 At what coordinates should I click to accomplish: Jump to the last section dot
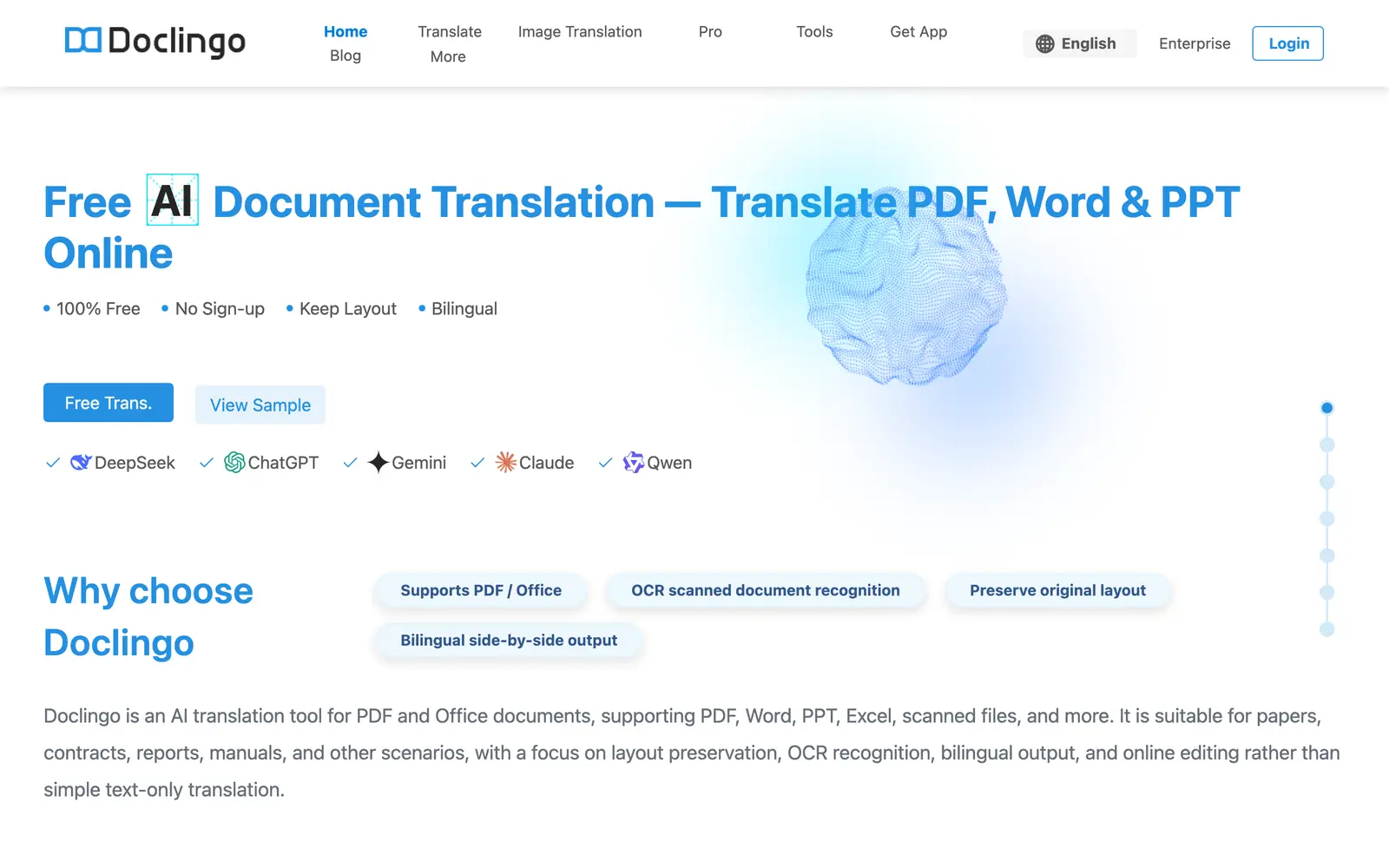(1326, 629)
